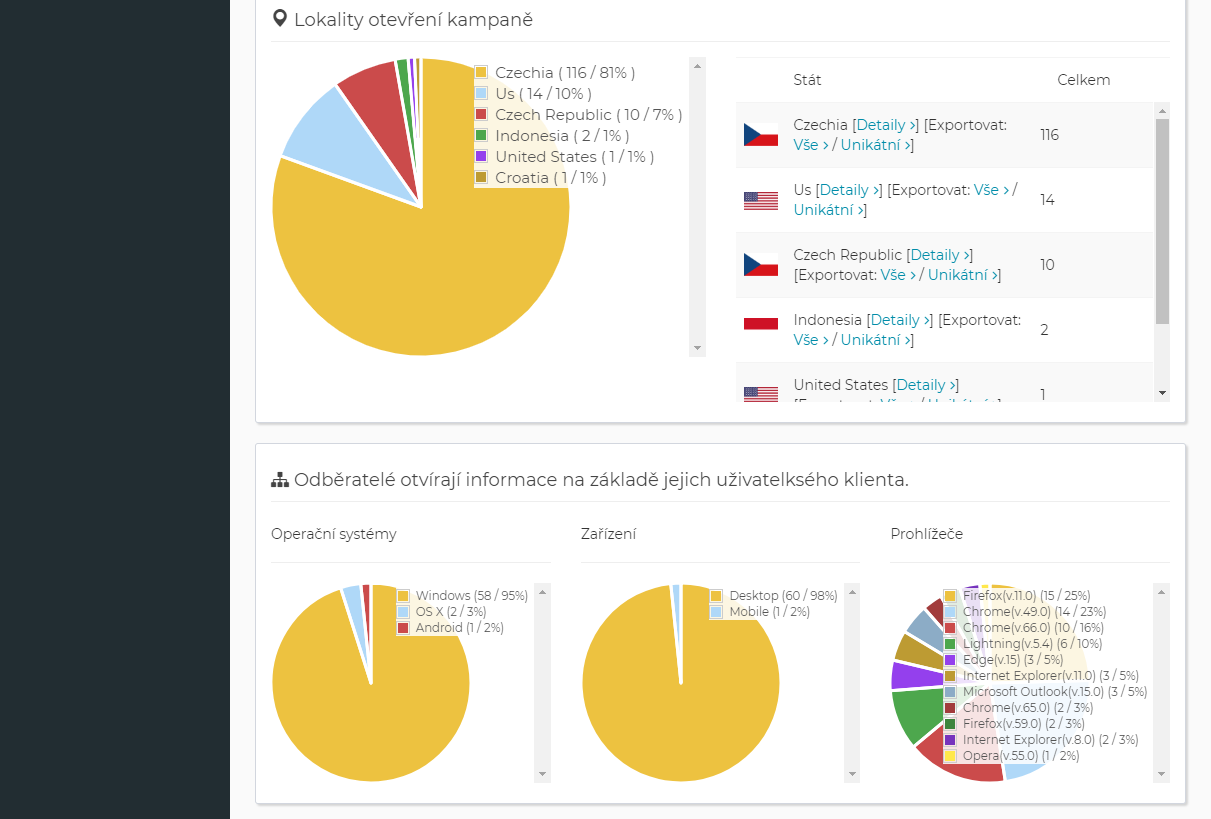Toggle Firefox(v.11.0) legend entry
The width and height of the screenshot is (1211, 819).
pos(1000,596)
